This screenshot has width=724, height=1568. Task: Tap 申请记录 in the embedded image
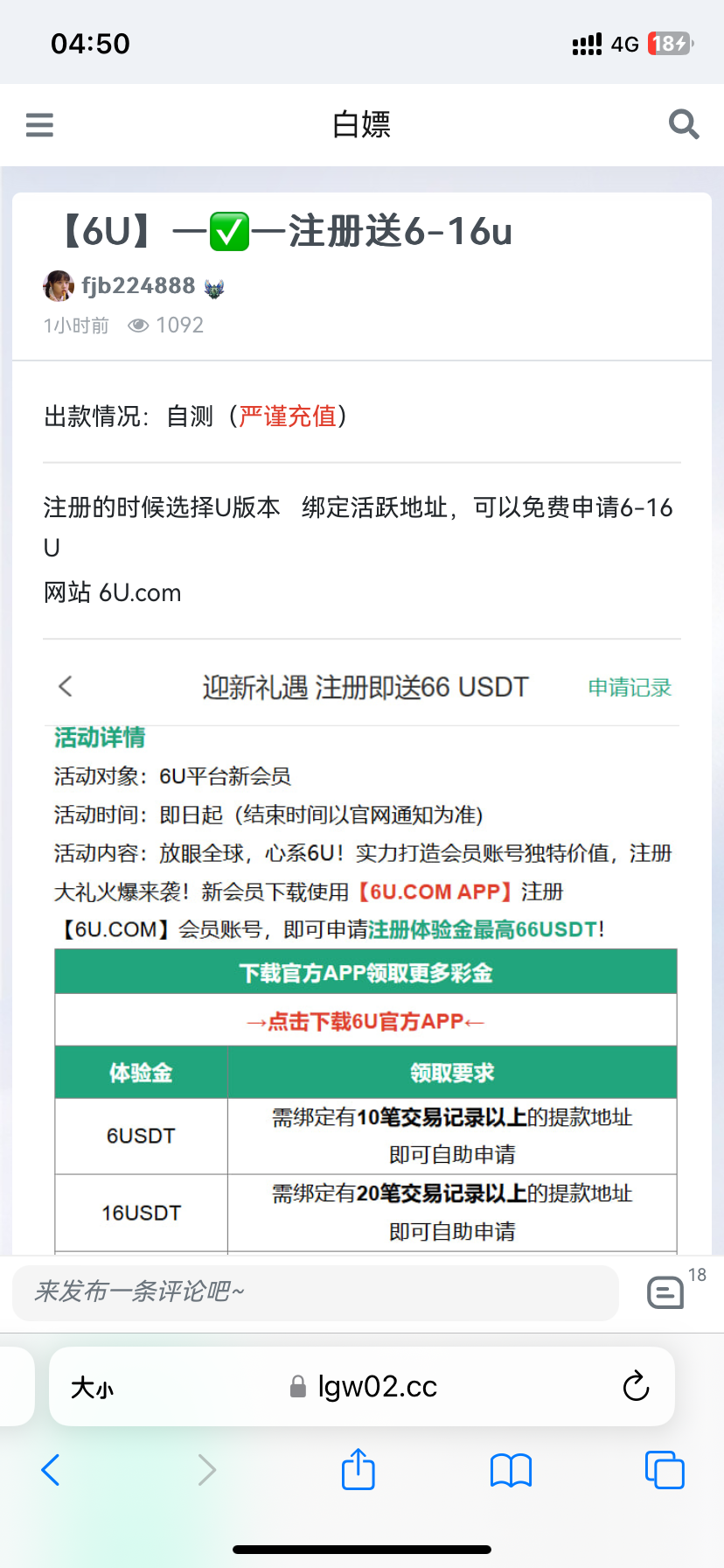click(x=630, y=688)
